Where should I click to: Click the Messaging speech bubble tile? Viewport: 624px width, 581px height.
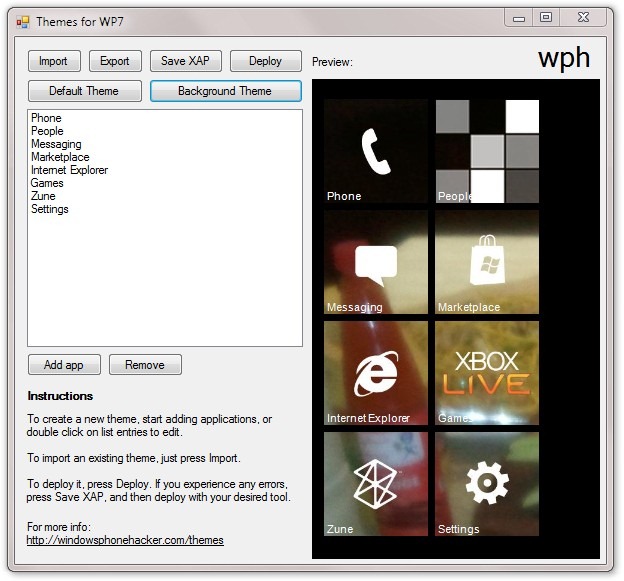[x=376, y=262]
